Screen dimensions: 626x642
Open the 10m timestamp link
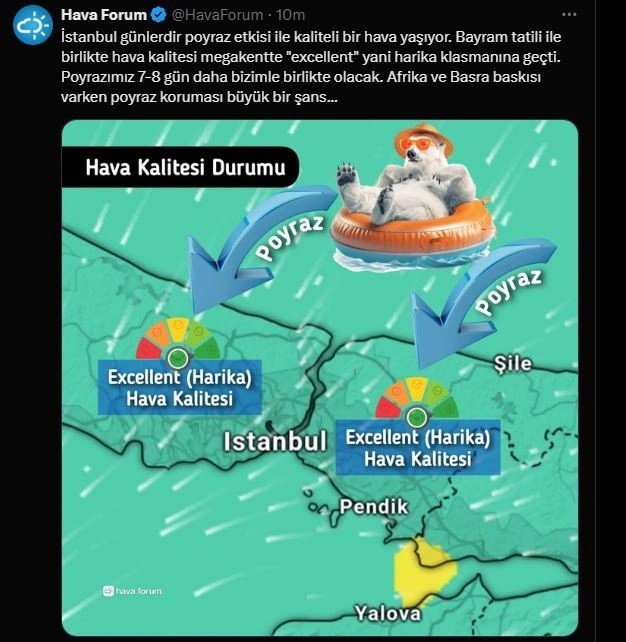290,15
